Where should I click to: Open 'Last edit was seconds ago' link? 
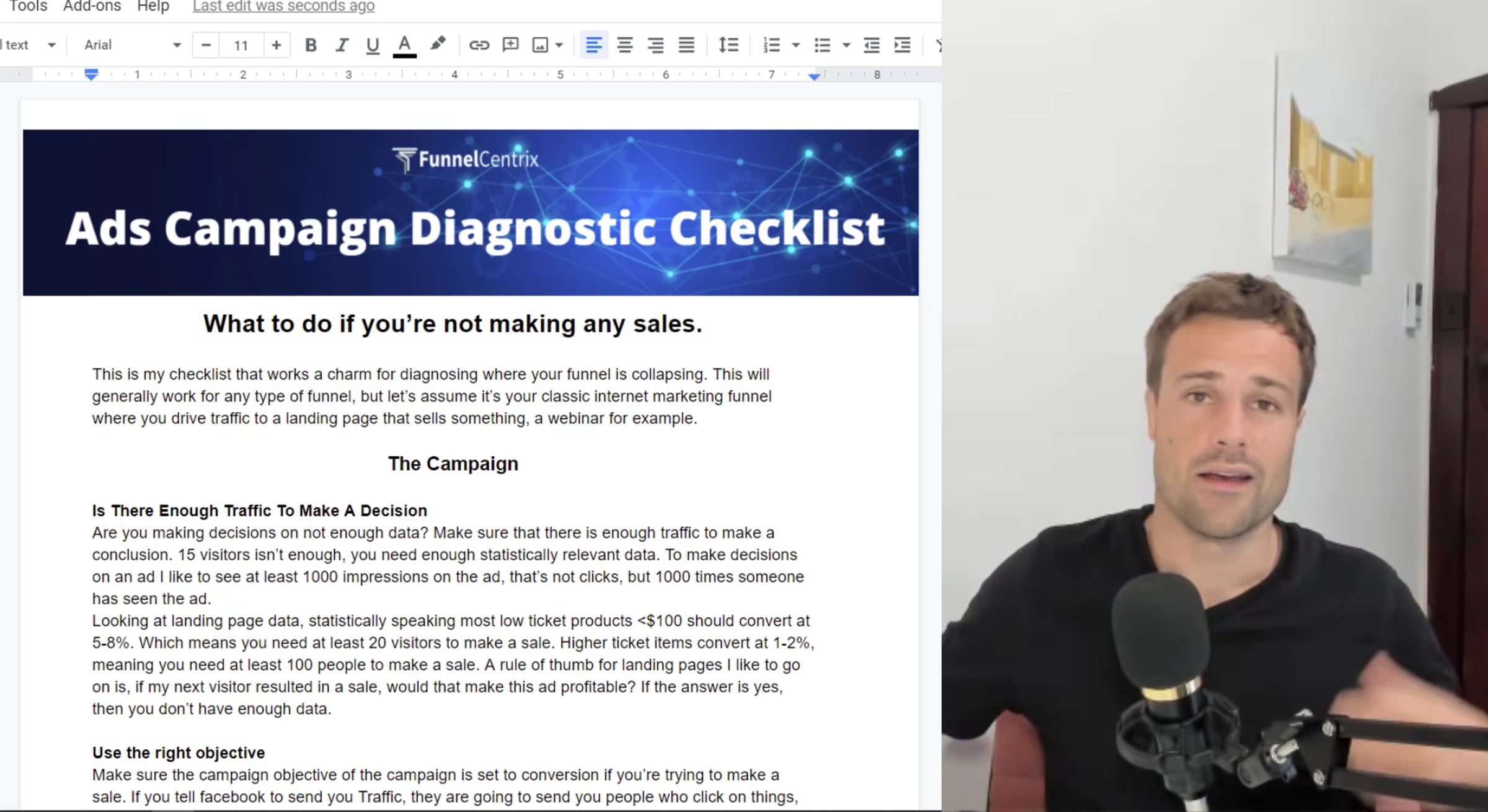(283, 6)
